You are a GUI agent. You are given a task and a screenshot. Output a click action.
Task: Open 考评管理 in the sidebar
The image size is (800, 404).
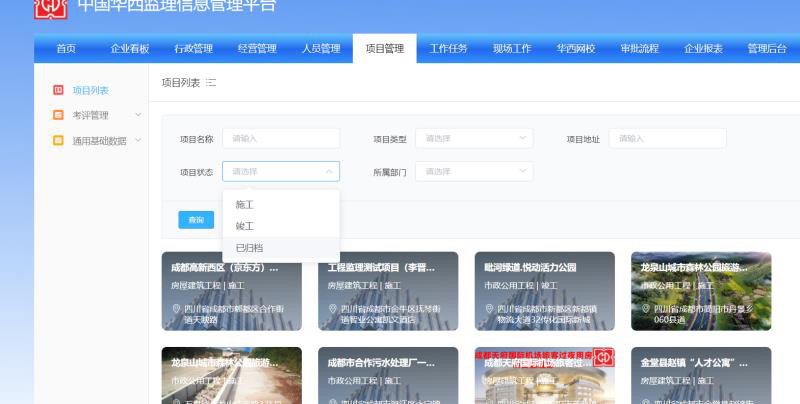pos(91,115)
